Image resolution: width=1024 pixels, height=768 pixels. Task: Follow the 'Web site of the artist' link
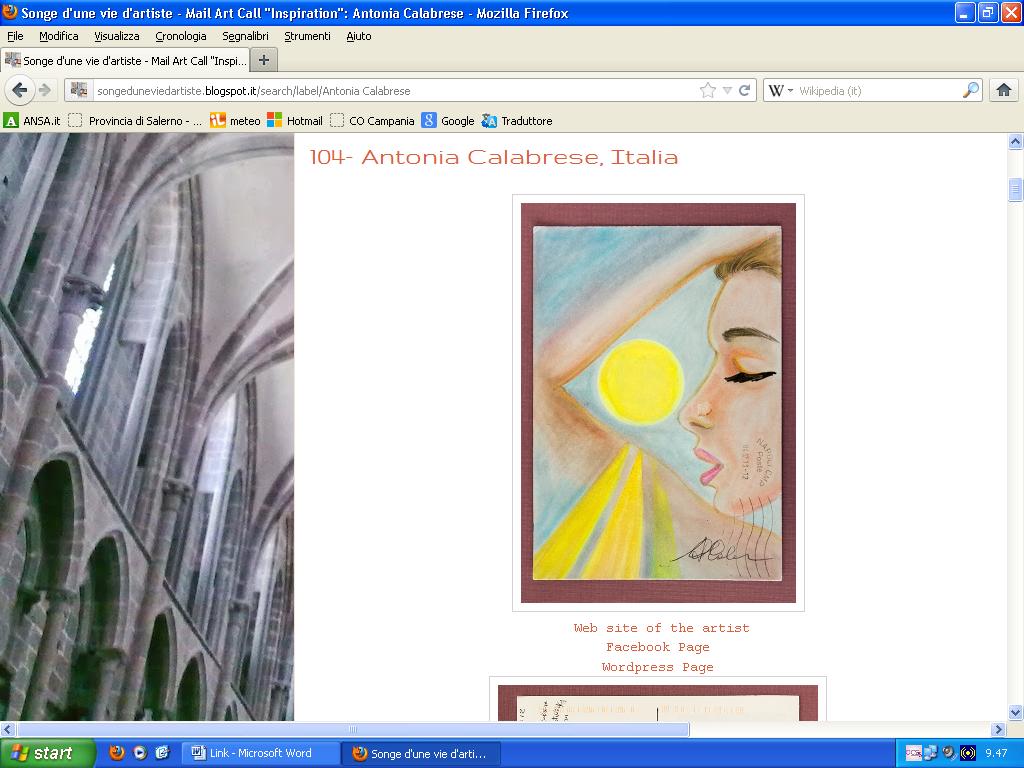(x=661, y=628)
